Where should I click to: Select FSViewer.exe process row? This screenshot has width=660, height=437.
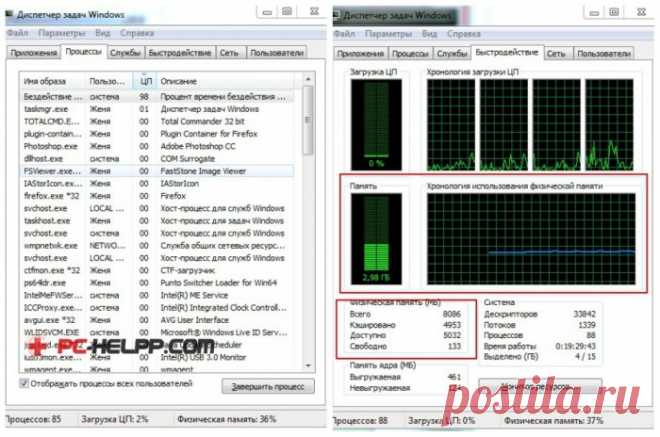coord(157,171)
